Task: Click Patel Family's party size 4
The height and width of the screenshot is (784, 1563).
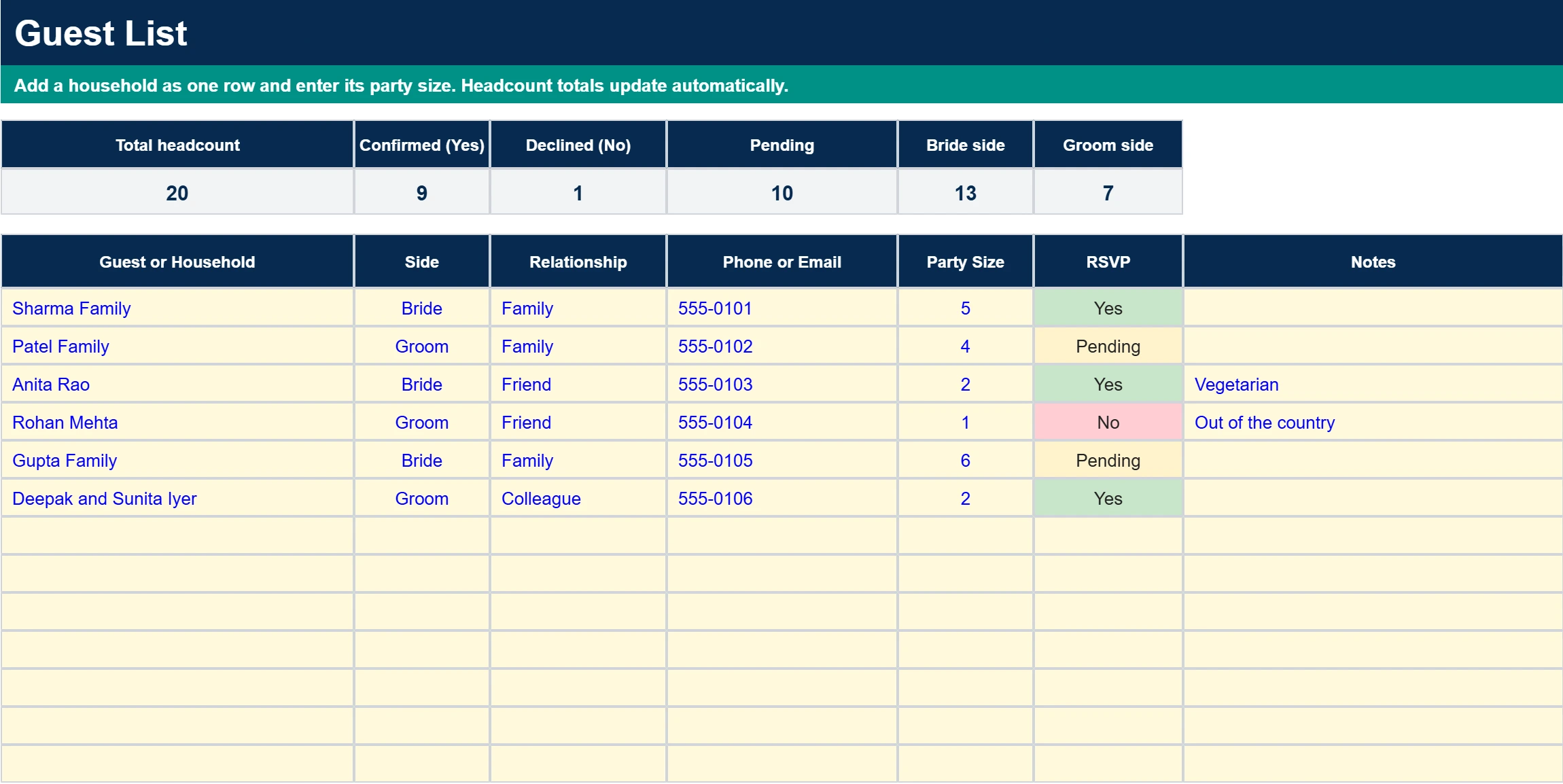Action: click(966, 346)
